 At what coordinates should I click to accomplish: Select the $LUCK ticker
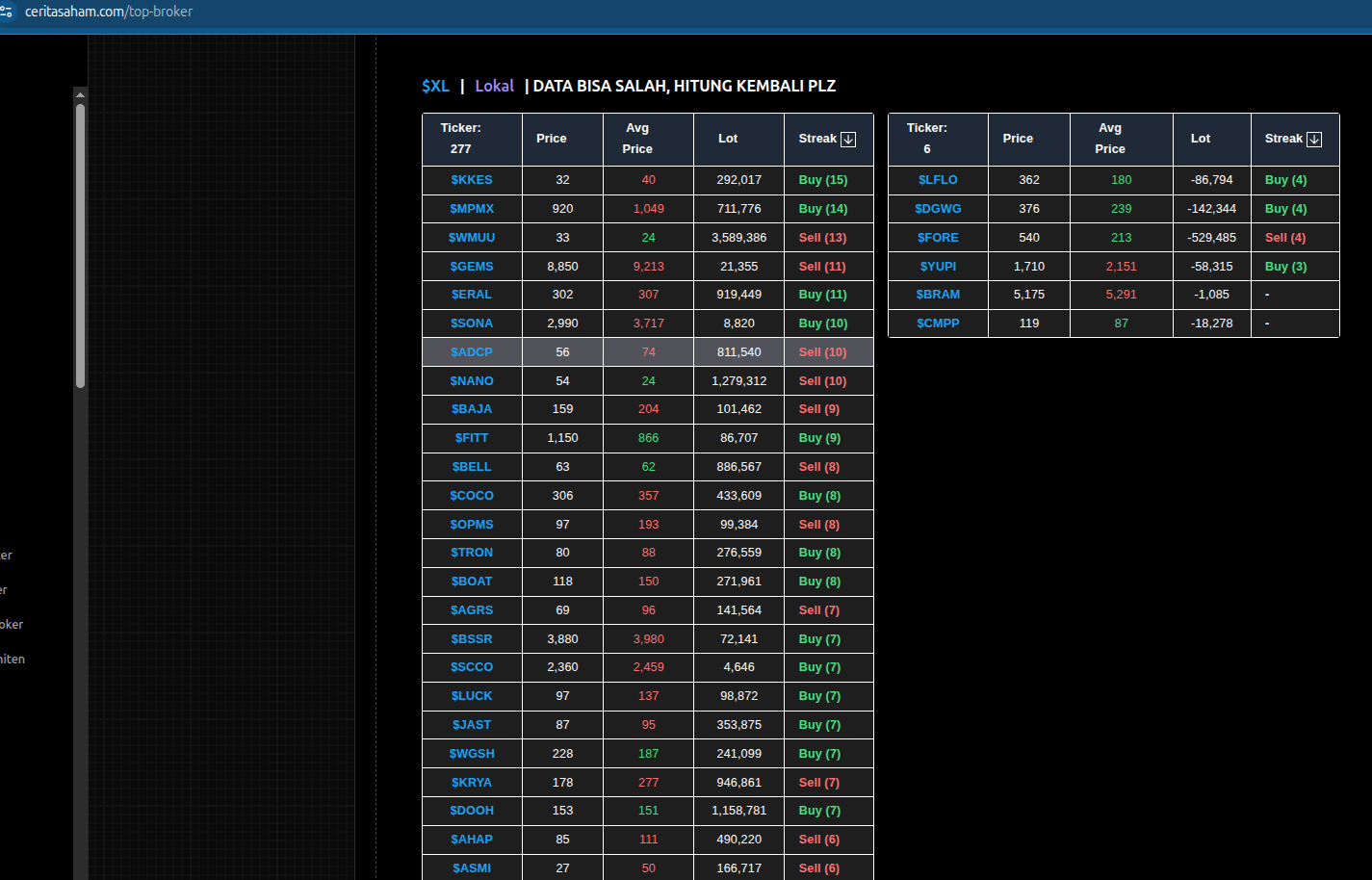tap(472, 696)
